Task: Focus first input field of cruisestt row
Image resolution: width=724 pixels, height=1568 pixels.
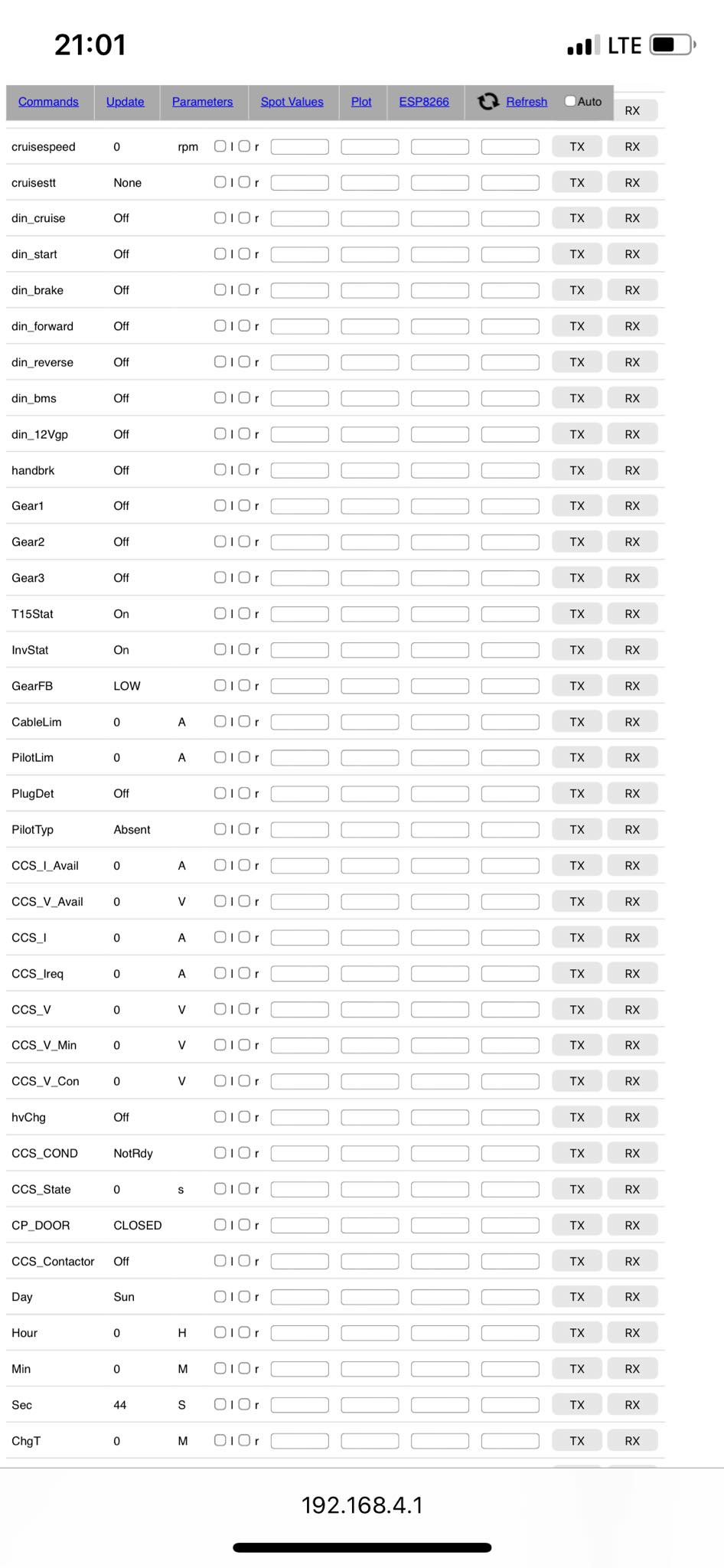Action: [299, 183]
